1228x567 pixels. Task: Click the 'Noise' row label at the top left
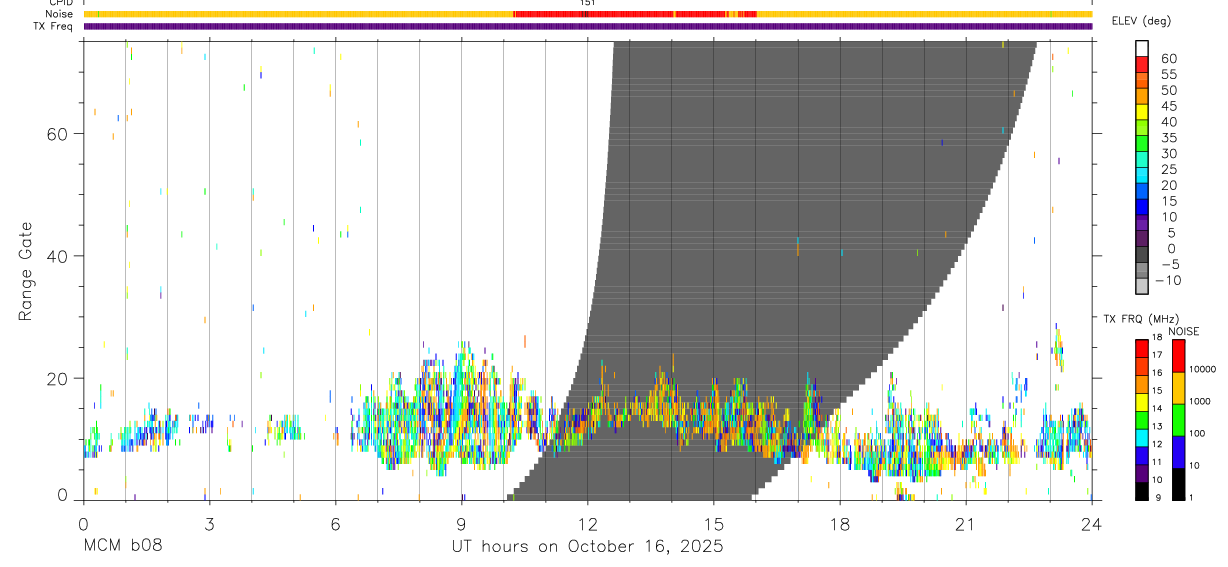pyautogui.click(x=61, y=14)
